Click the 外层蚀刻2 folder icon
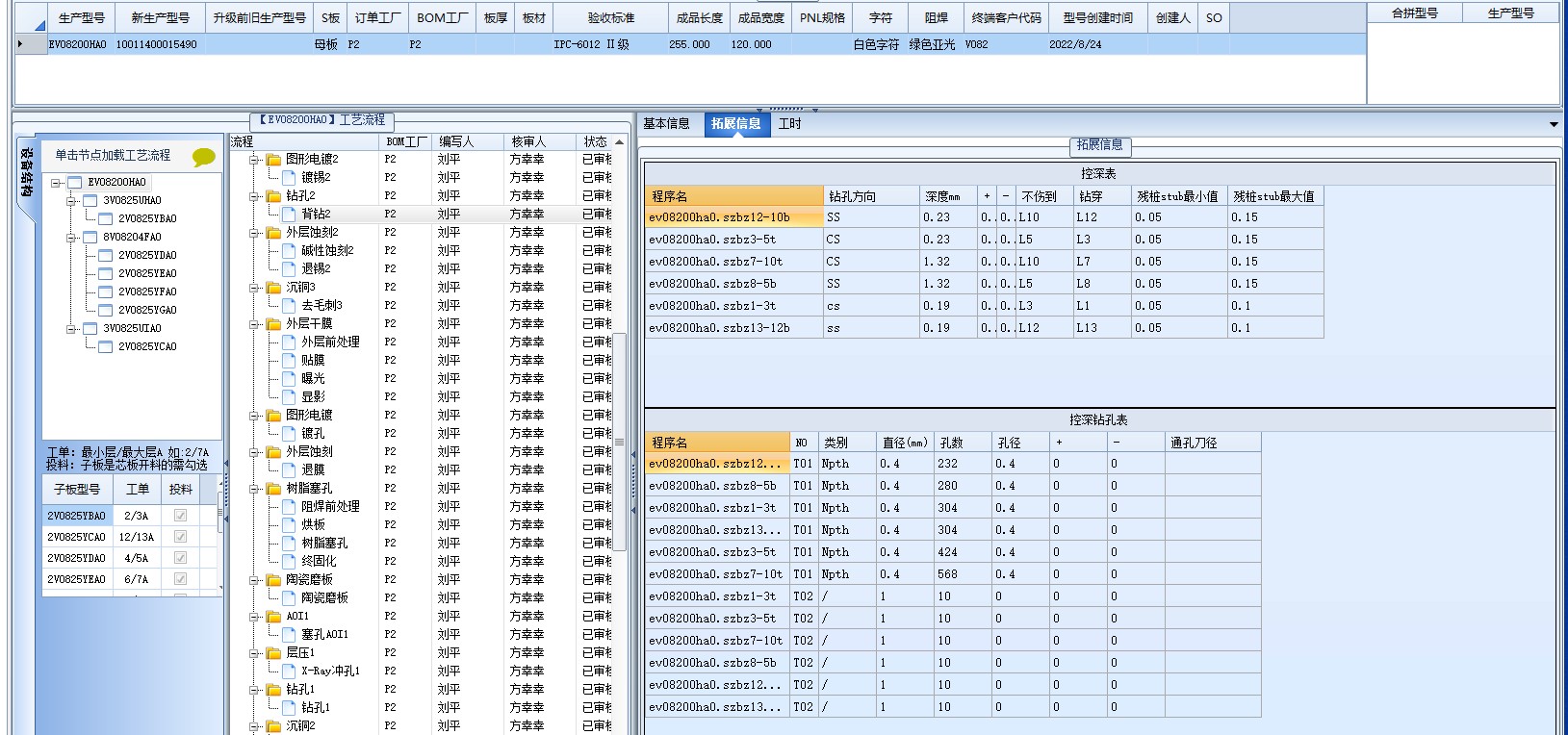Image resolution: width=1568 pixels, height=735 pixels. point(273,233)
